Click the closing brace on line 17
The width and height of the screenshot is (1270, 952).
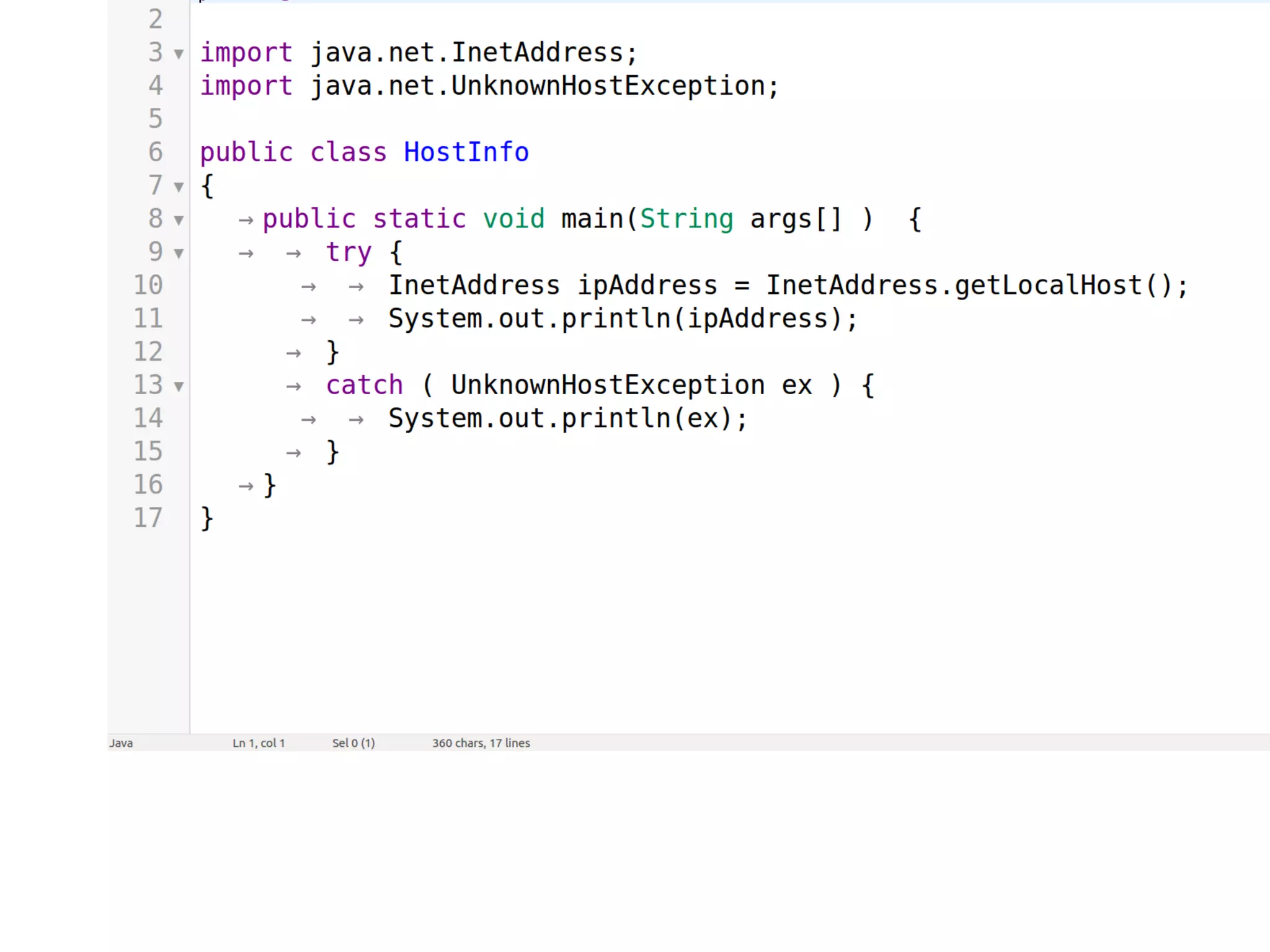pyautogui.click(x=207, y=518)
